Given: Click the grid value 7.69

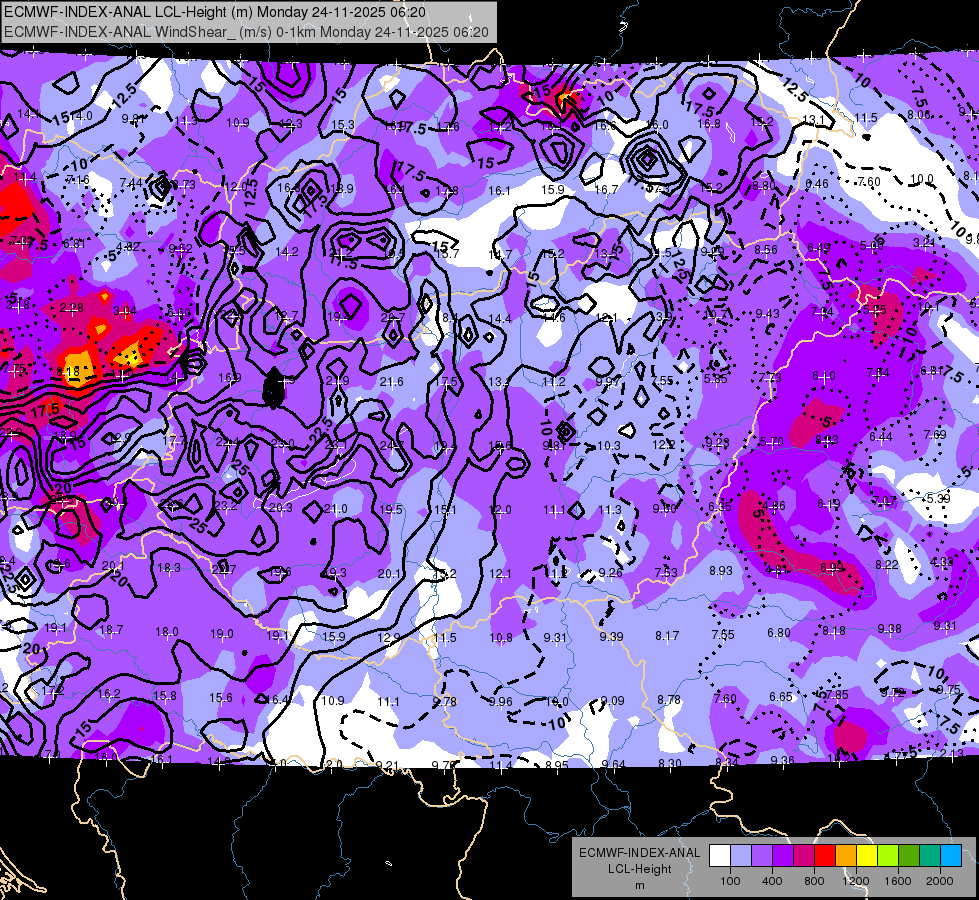Looking at the screenshot, I should [x=935, y=435].
